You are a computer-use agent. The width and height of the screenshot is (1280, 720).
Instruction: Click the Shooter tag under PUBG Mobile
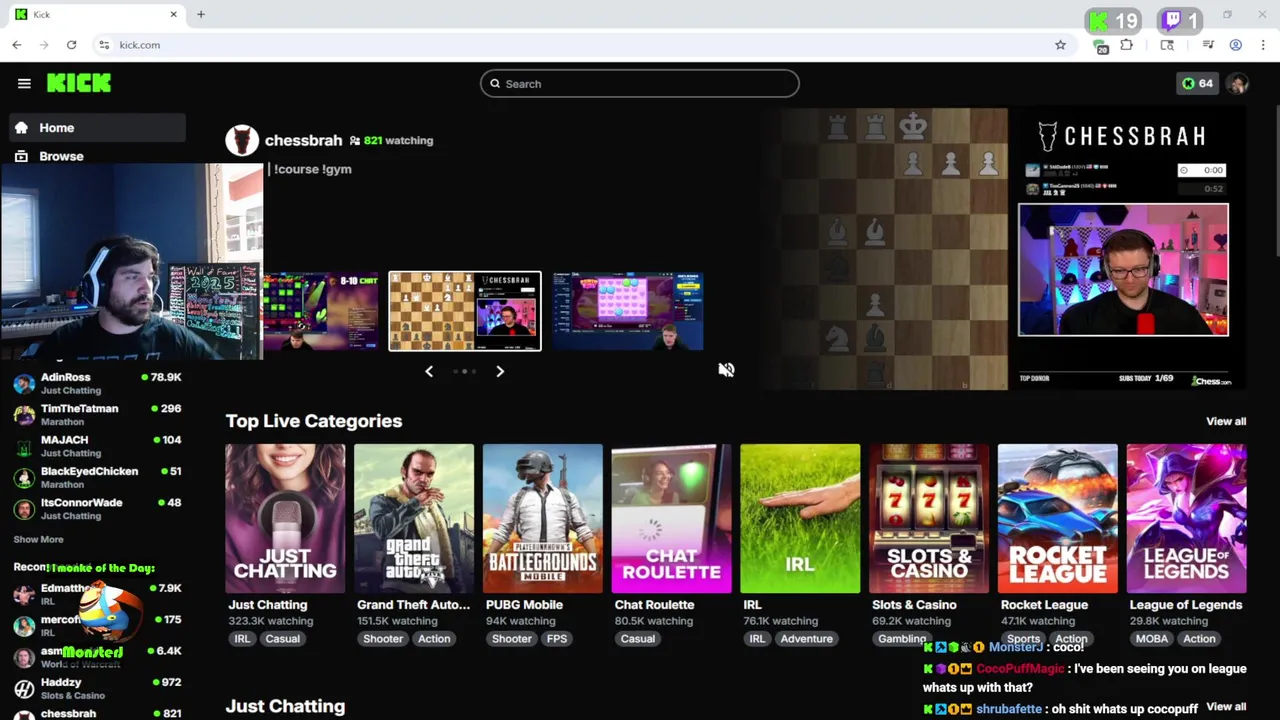[512, 639]
